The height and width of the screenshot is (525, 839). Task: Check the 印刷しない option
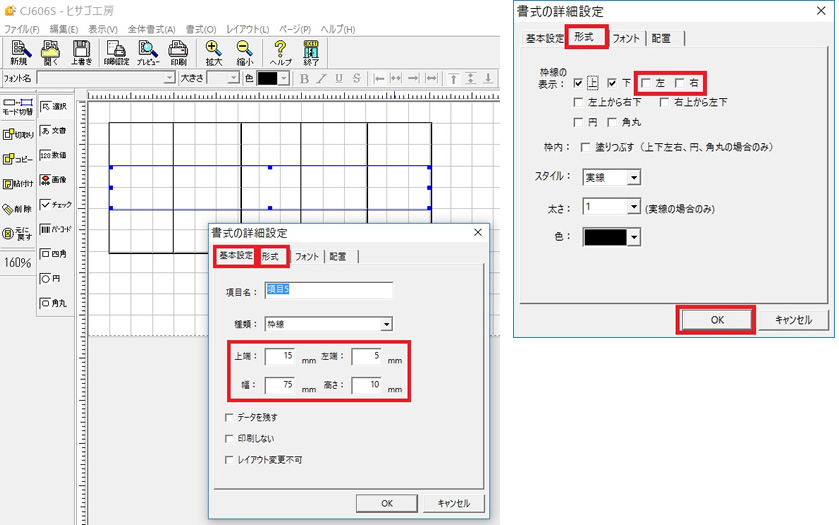[231, 438]
